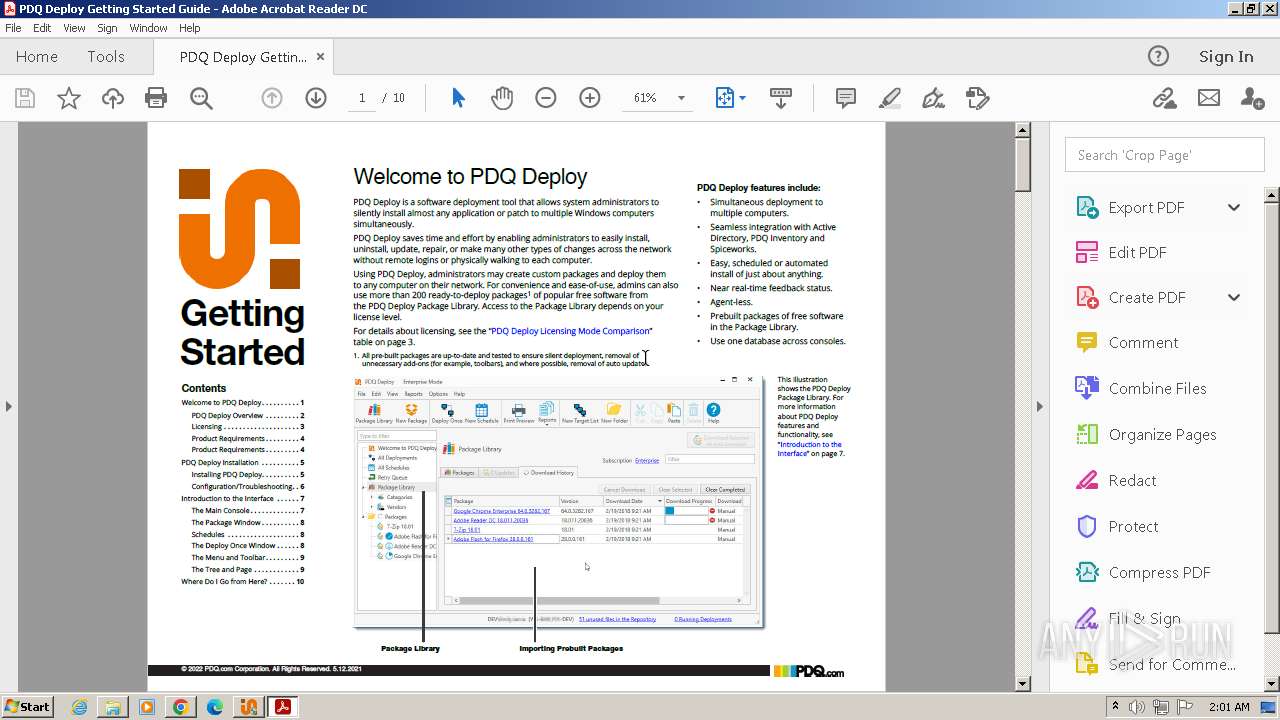Switch to the Tools tab
The image size is (1280, 720).
(x=106, y=56)
